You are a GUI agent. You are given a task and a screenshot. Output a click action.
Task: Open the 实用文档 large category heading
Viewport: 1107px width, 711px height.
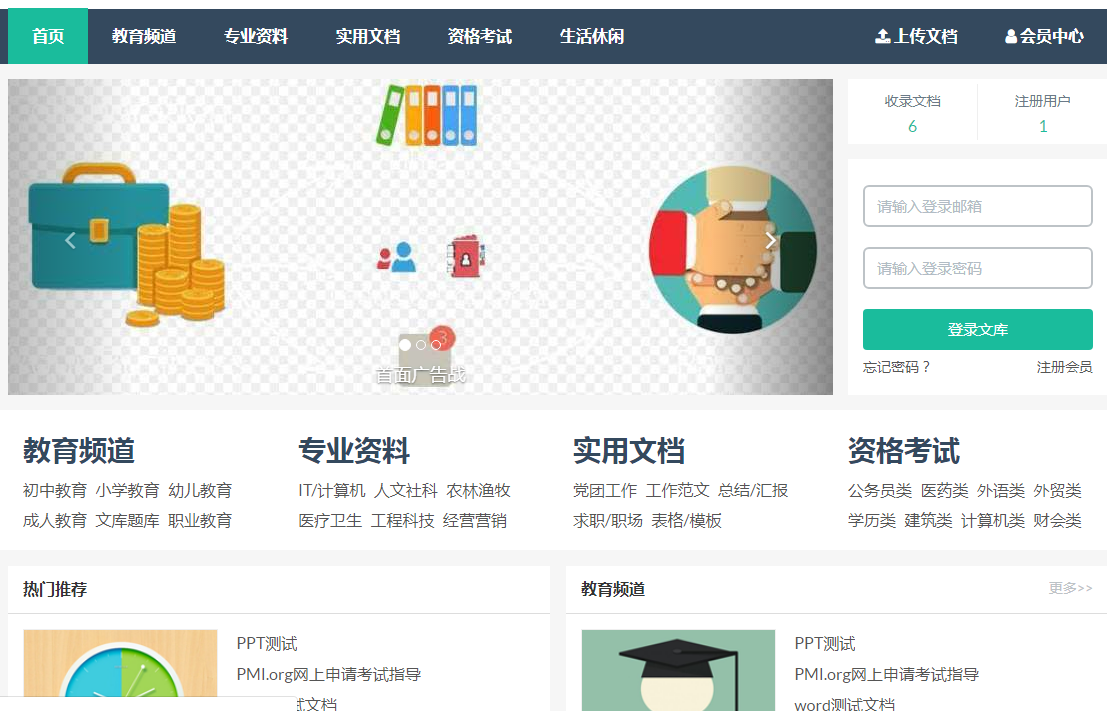(629, 450)
